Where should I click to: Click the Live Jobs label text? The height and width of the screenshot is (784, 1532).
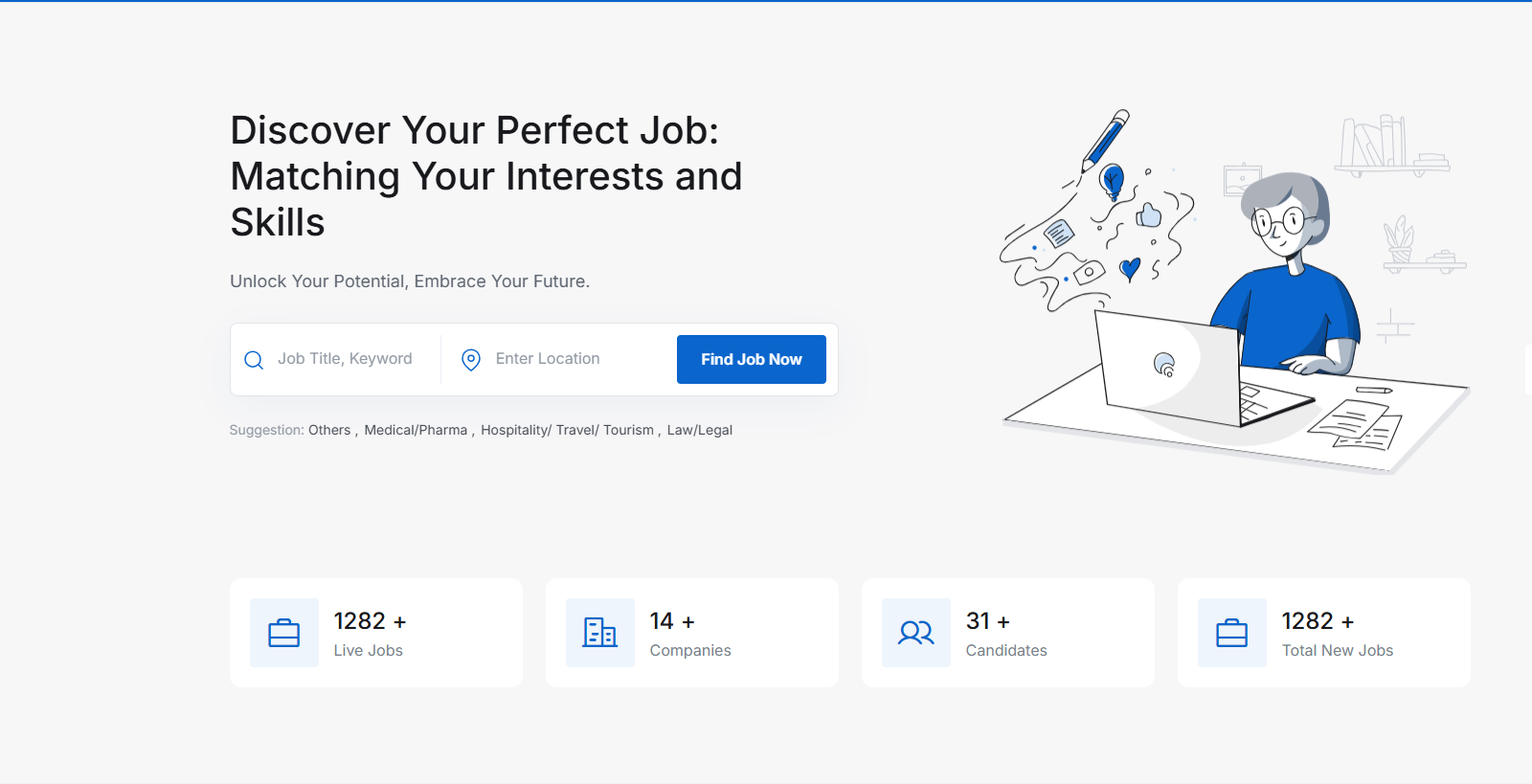[369, 651]
